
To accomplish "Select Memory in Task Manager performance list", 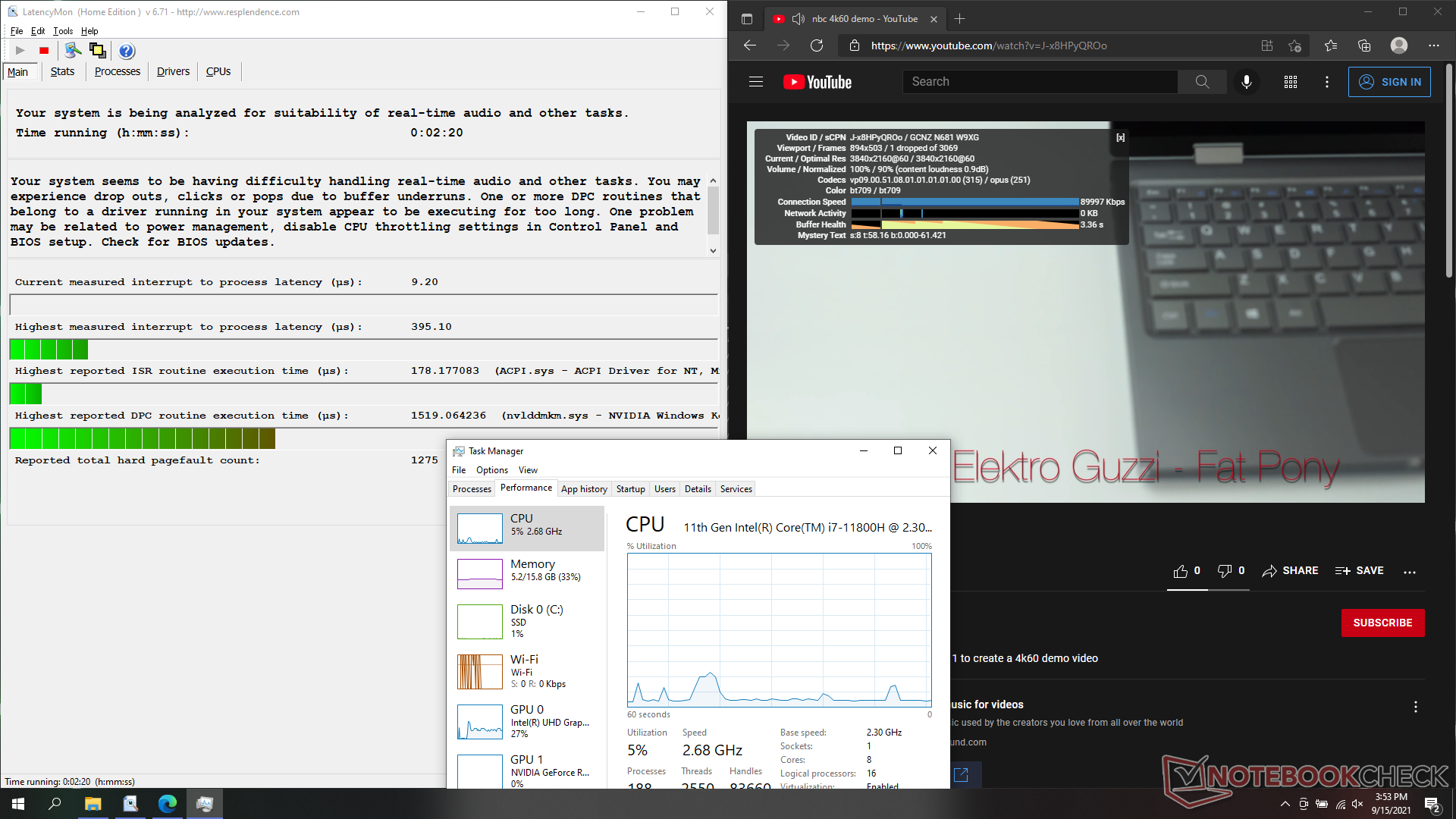I will (x=527, y=573).
